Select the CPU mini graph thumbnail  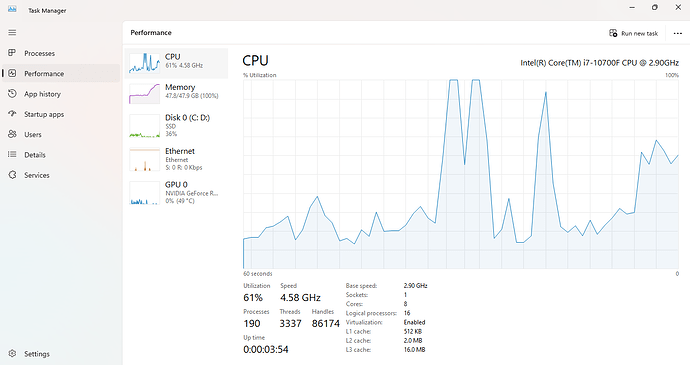tap(144, 63)
